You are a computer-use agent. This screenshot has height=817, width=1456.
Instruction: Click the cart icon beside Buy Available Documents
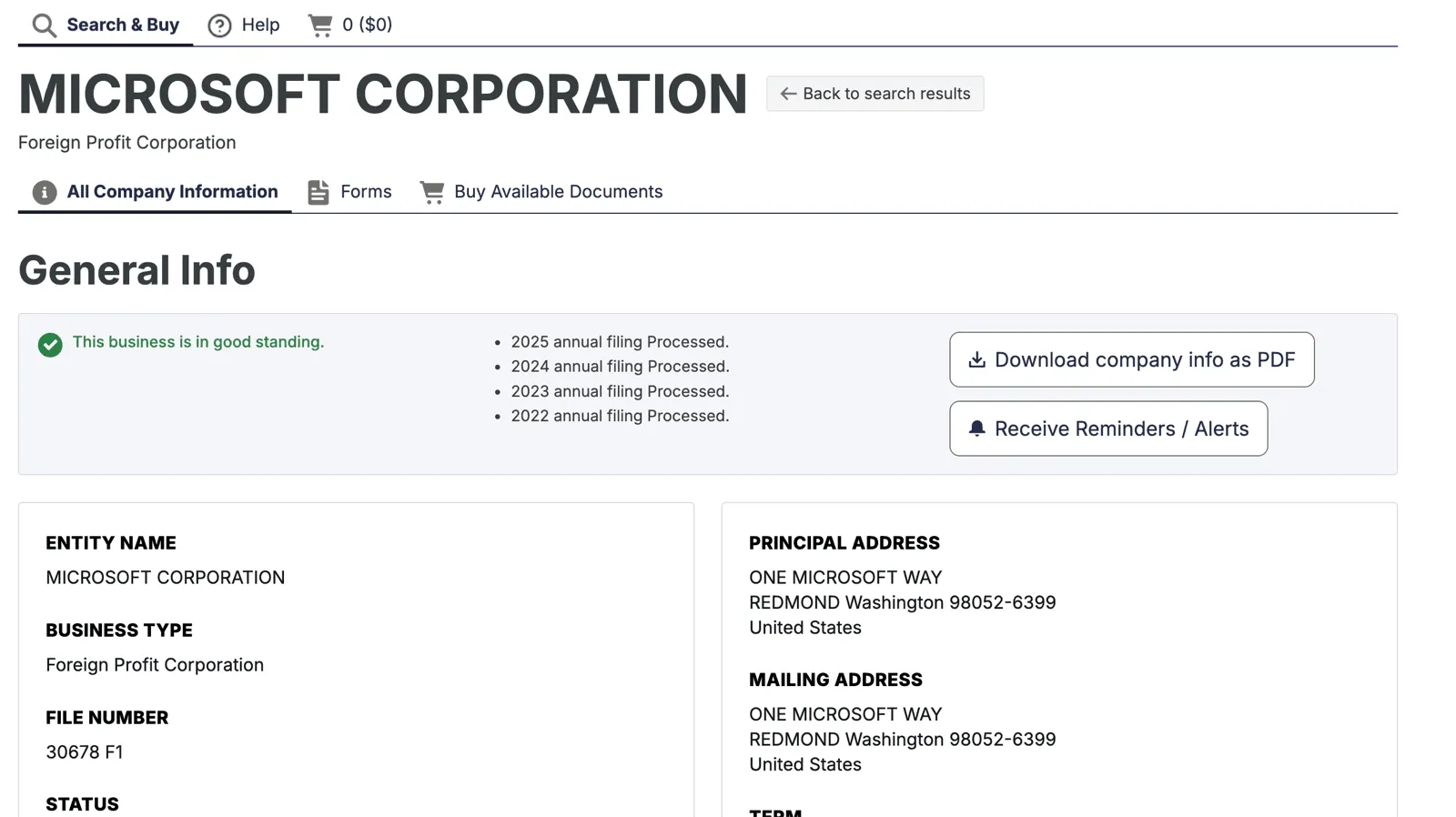click(x=432, y=192)
